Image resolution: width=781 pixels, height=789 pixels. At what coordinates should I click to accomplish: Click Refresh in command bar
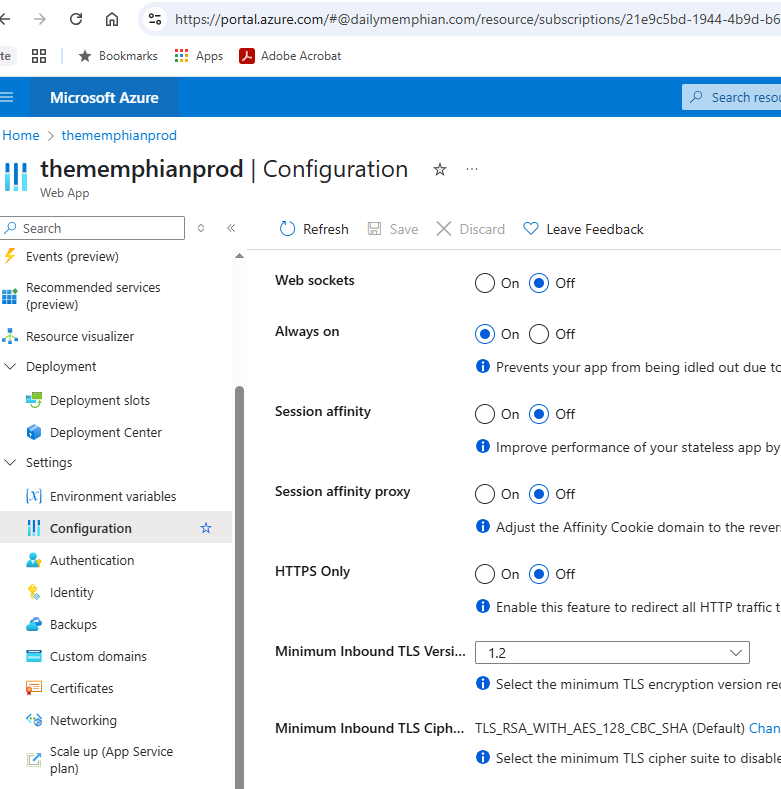click(314, 229)
